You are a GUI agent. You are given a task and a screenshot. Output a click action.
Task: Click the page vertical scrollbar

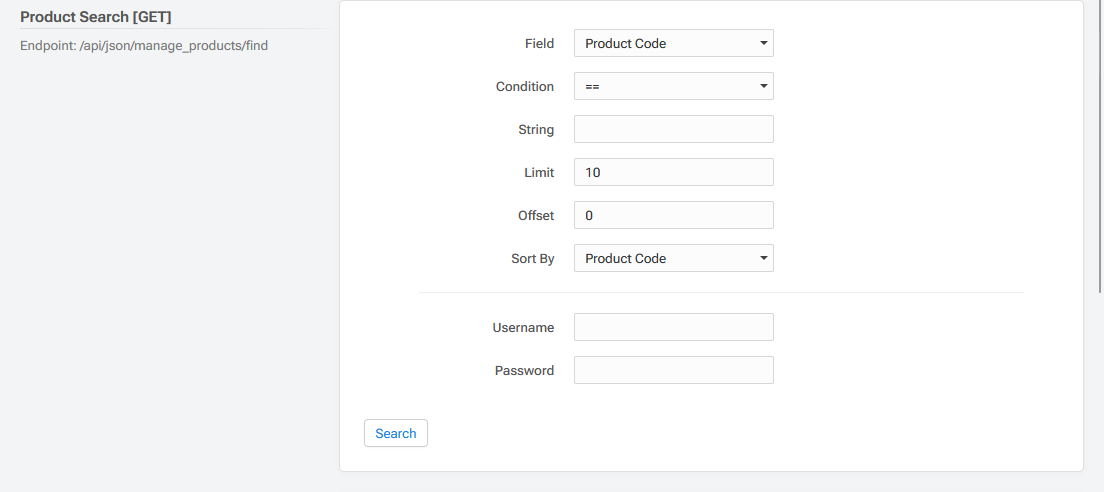[x=1100, y=146]
